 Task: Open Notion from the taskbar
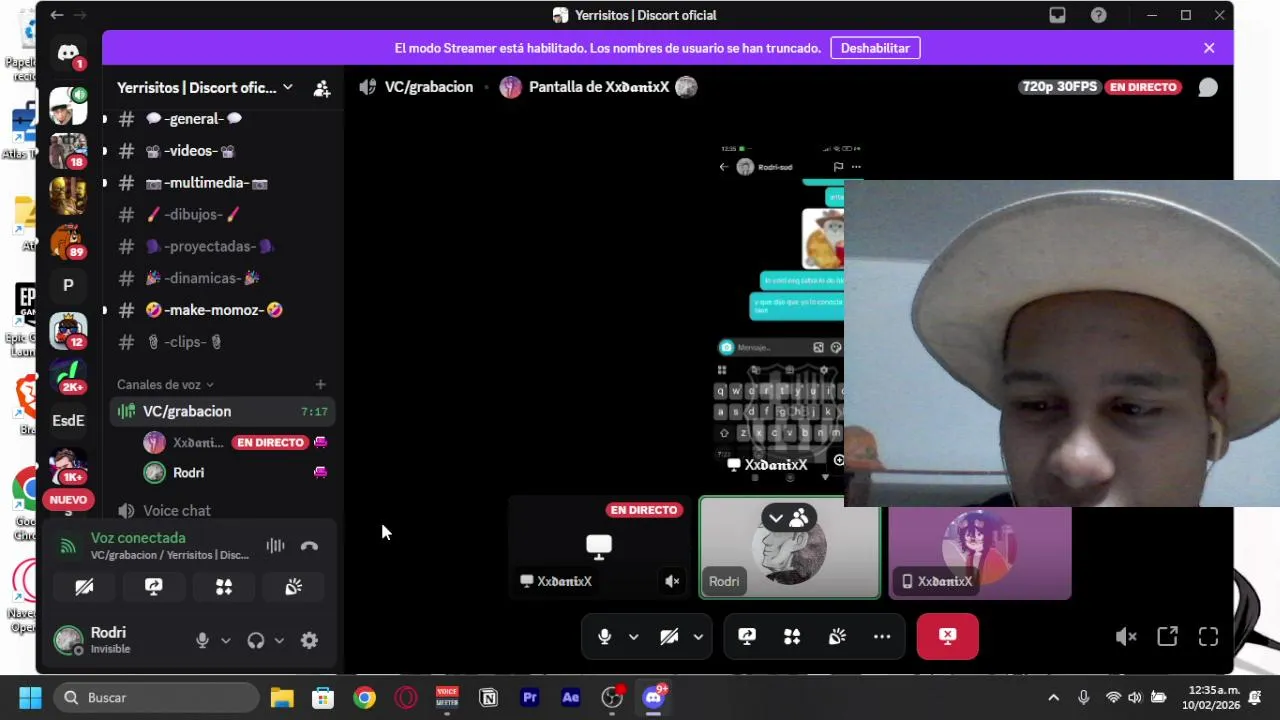(488, 698)
